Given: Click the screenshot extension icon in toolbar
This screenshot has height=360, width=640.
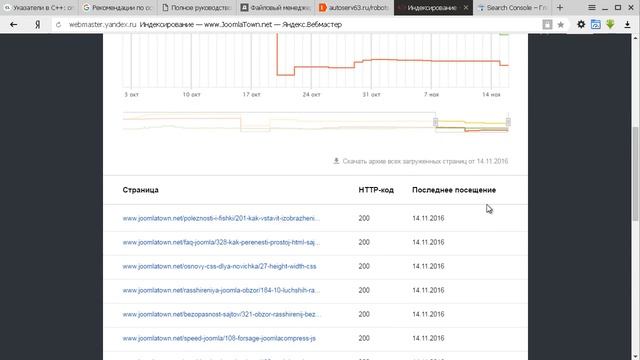Looking at the screenshot, I should (x=596, y=24).
